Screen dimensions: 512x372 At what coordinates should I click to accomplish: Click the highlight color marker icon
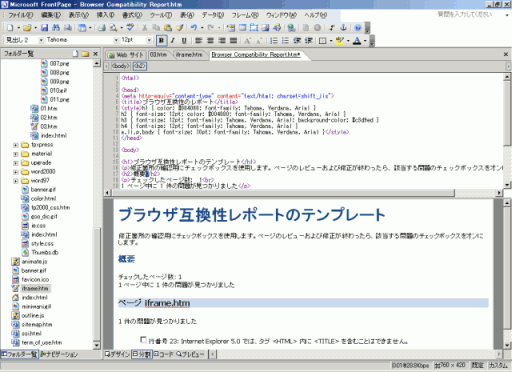click(340, 41)
